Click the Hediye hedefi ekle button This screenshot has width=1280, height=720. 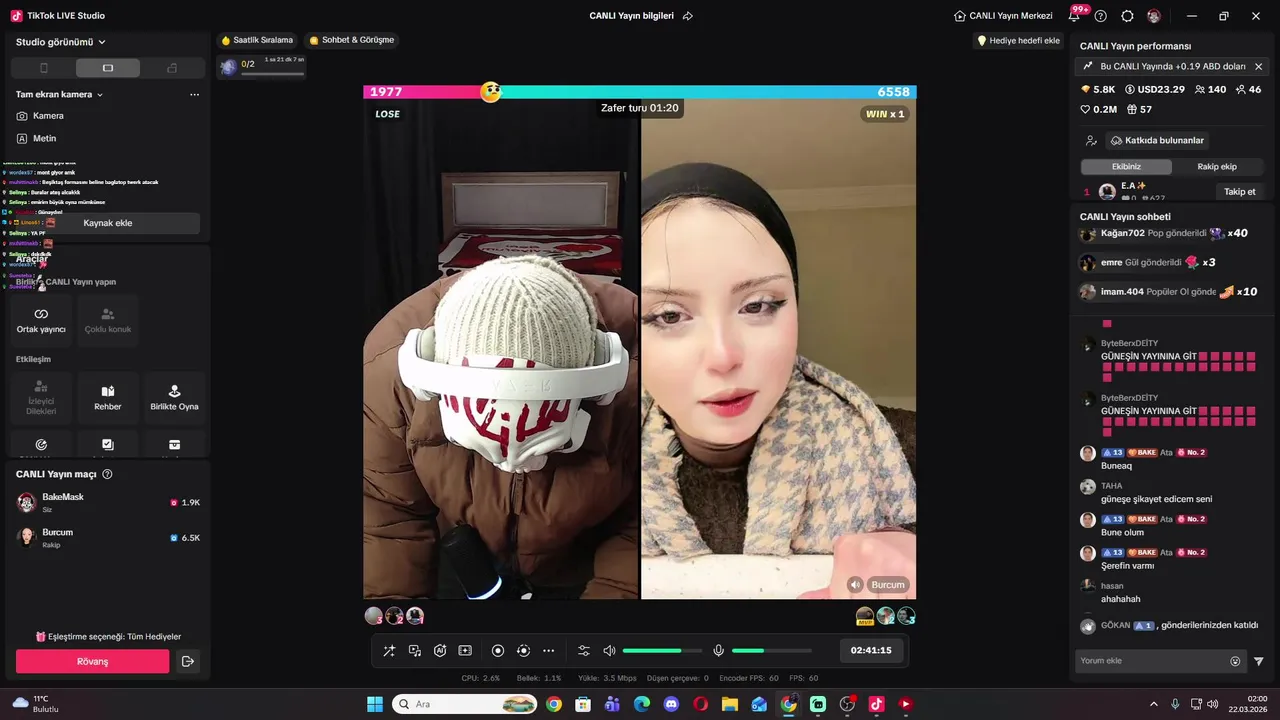(x=1018, y=41)
